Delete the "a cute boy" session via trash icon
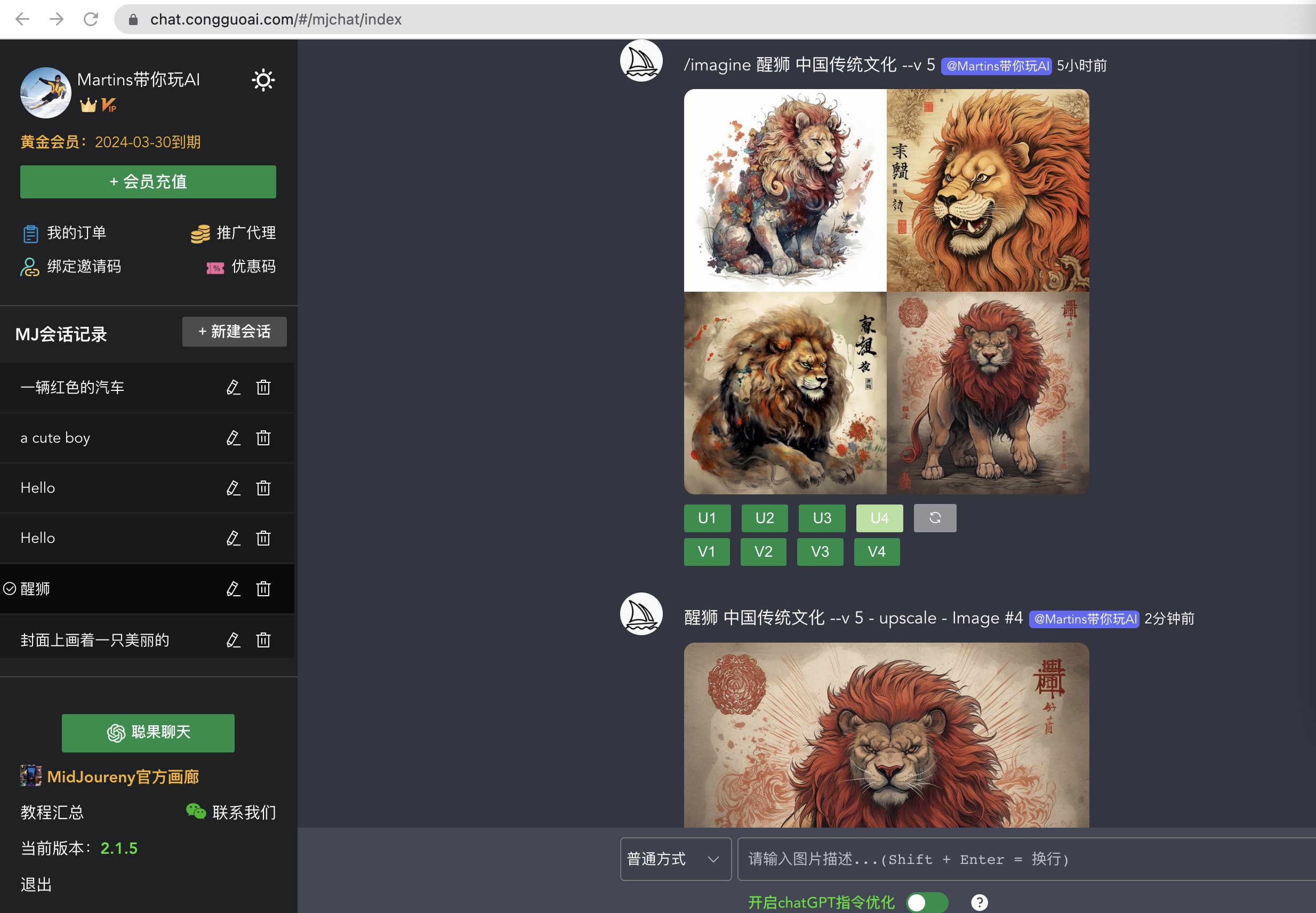This screenshot has height=913, width=1316. [263, 438]
